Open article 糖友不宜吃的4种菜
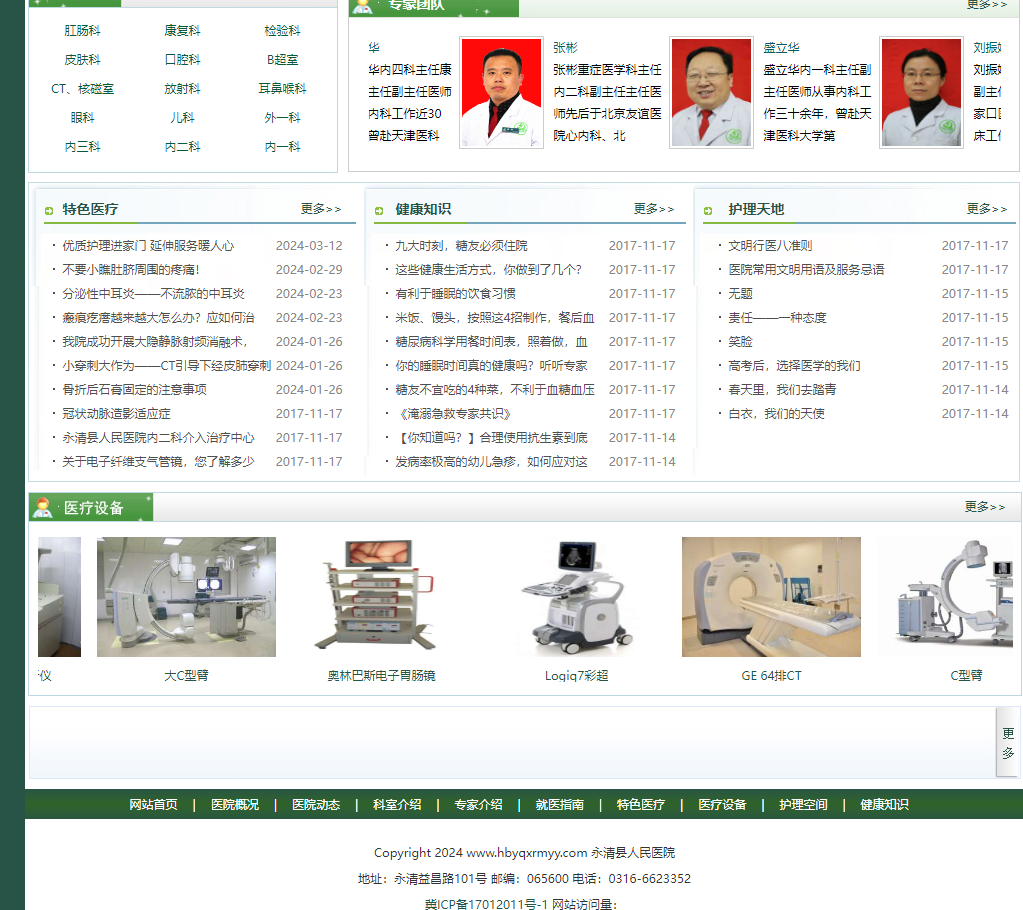The height and width of the screenshot is (910, 1023). (495, 390)
